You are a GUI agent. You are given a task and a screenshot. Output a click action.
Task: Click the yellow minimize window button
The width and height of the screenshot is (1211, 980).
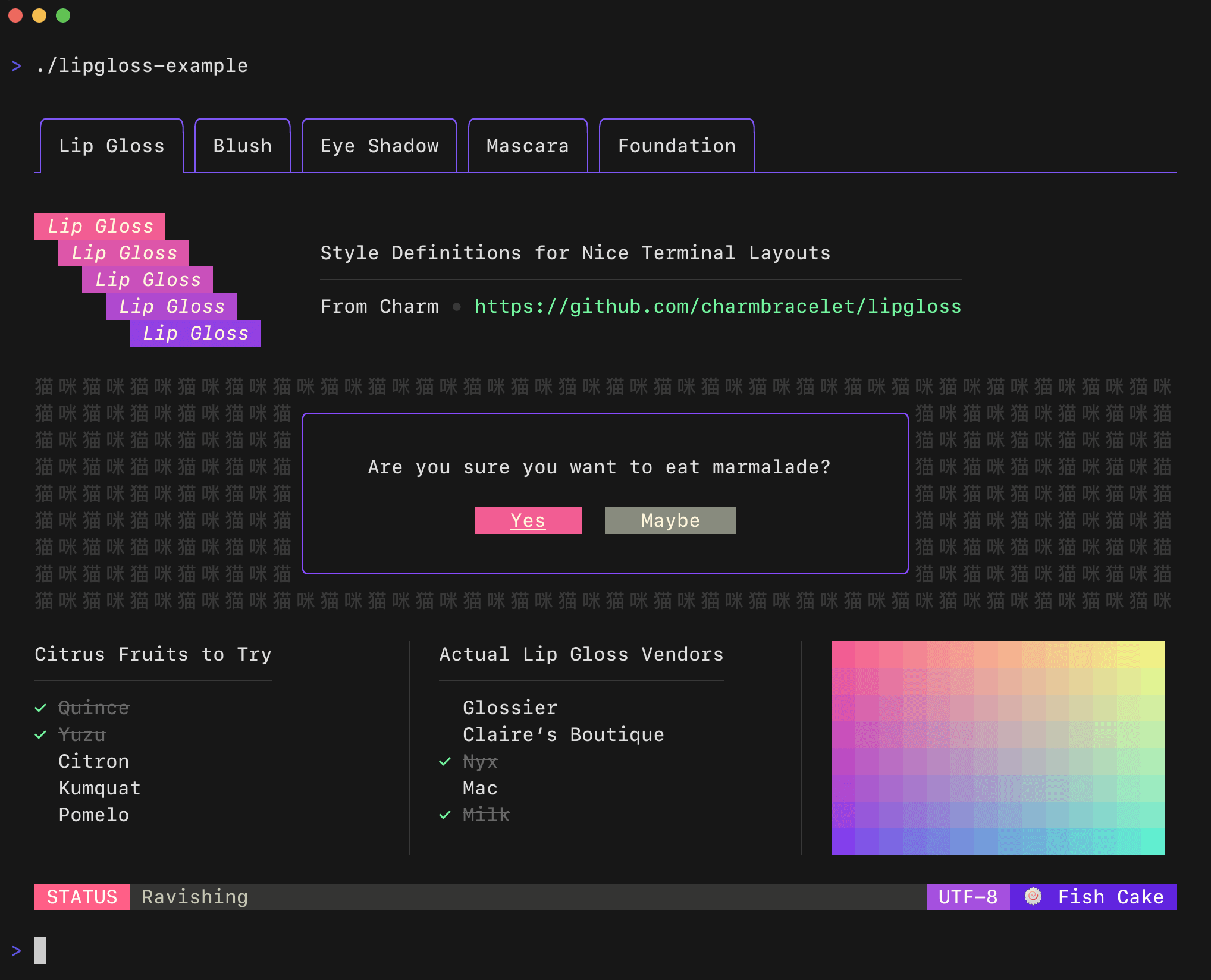tap(39, 15)
